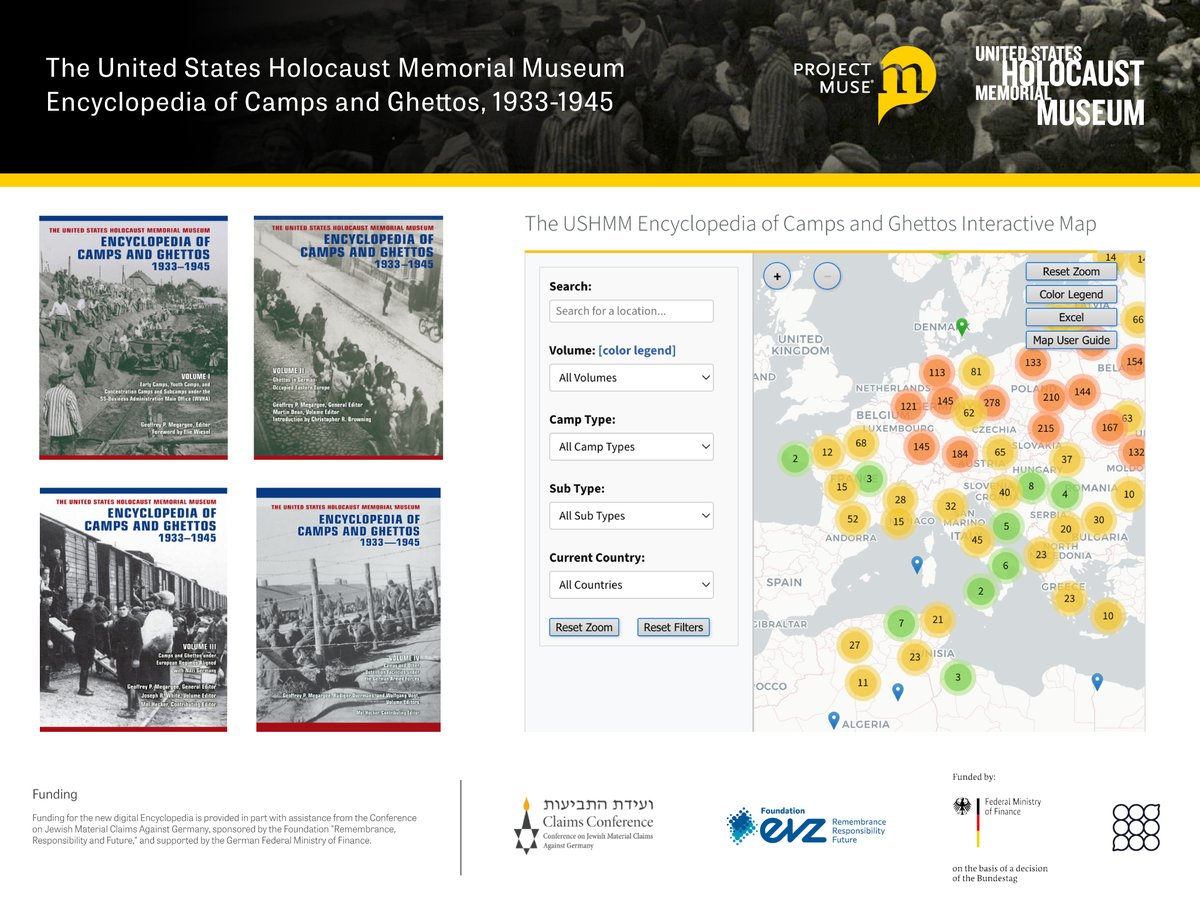
Task: Click the Search for a location field
Action: (x=631, y=311)
